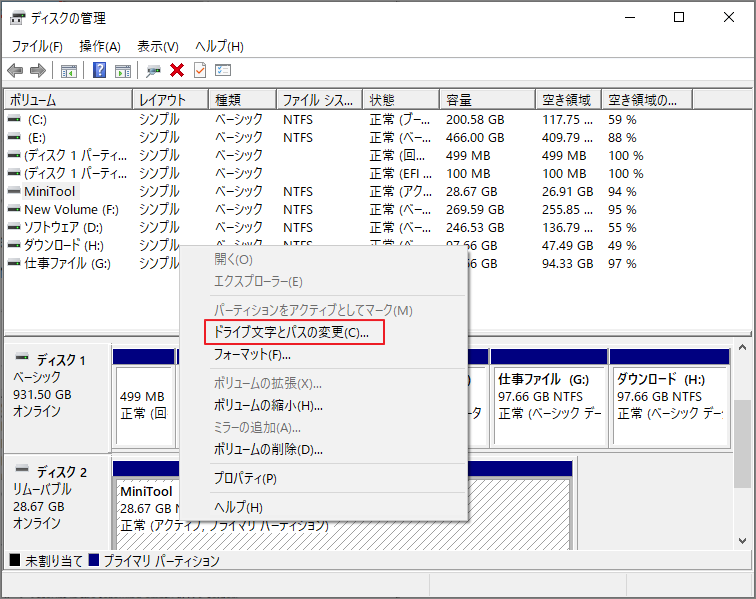The height and width of the screenshot is (599, 756).
Task: Click drive icon beside ダウンロード (H:)
Action: point(14,245)
